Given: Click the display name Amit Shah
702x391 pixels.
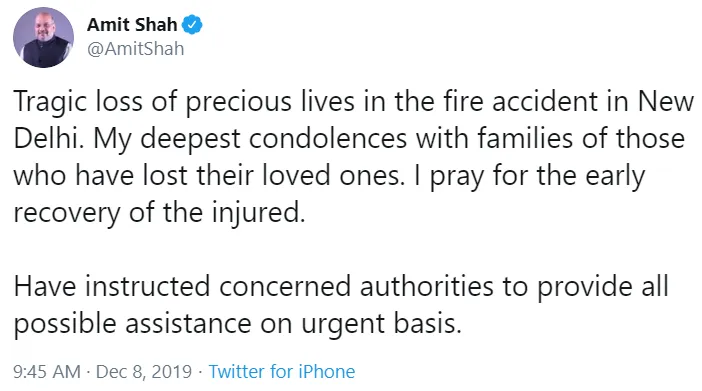Looking at the screenshot, I should [132, 25].
